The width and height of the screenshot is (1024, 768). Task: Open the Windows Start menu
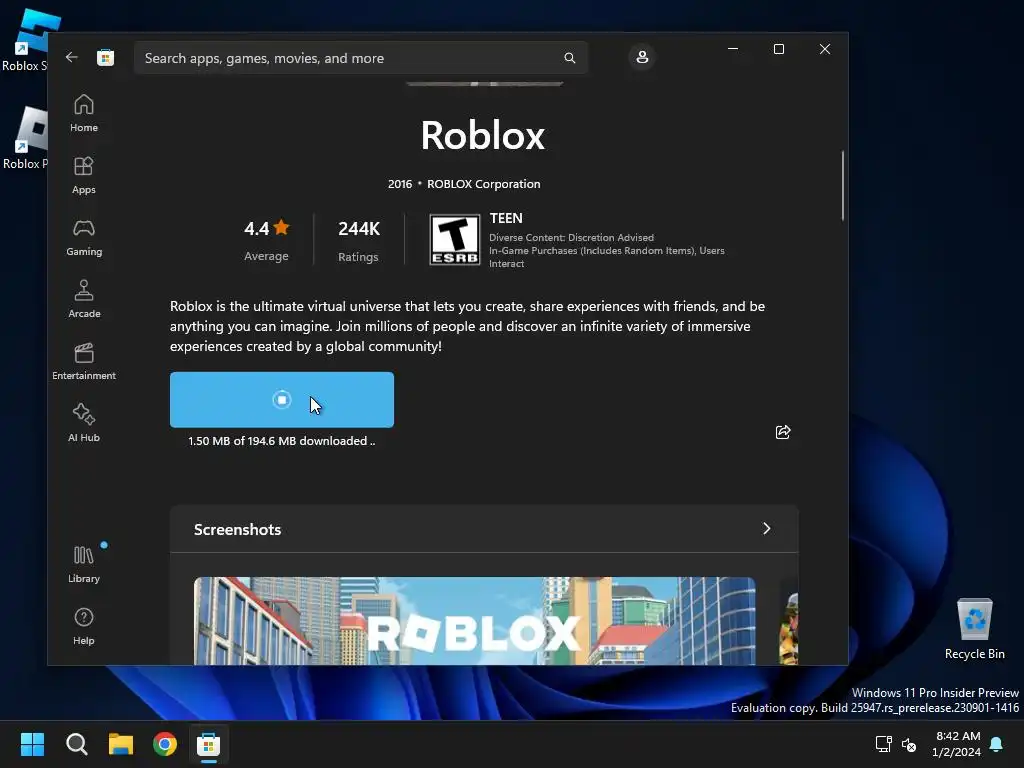[32, 744]
